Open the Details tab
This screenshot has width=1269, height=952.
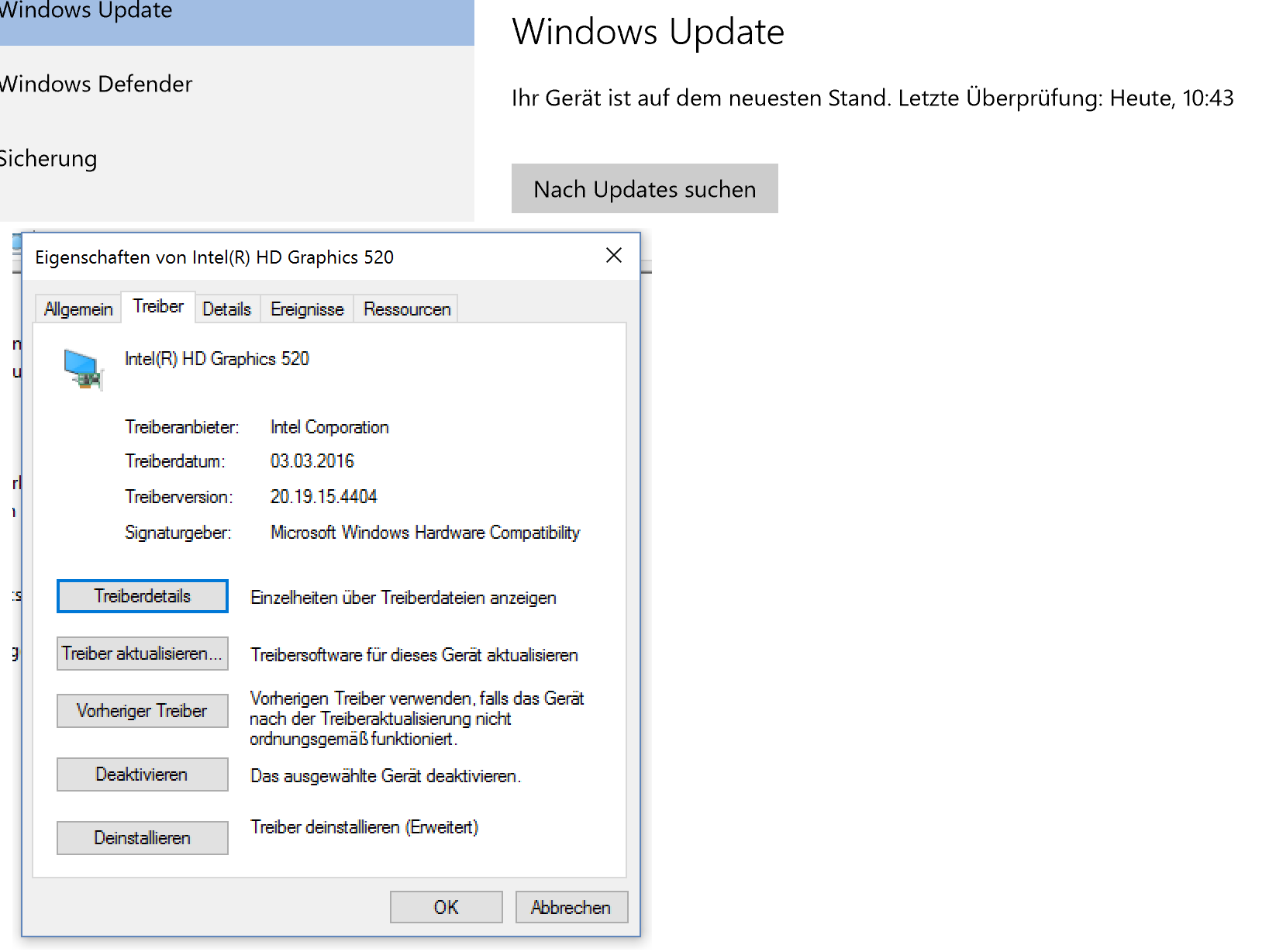pos(226,309)
